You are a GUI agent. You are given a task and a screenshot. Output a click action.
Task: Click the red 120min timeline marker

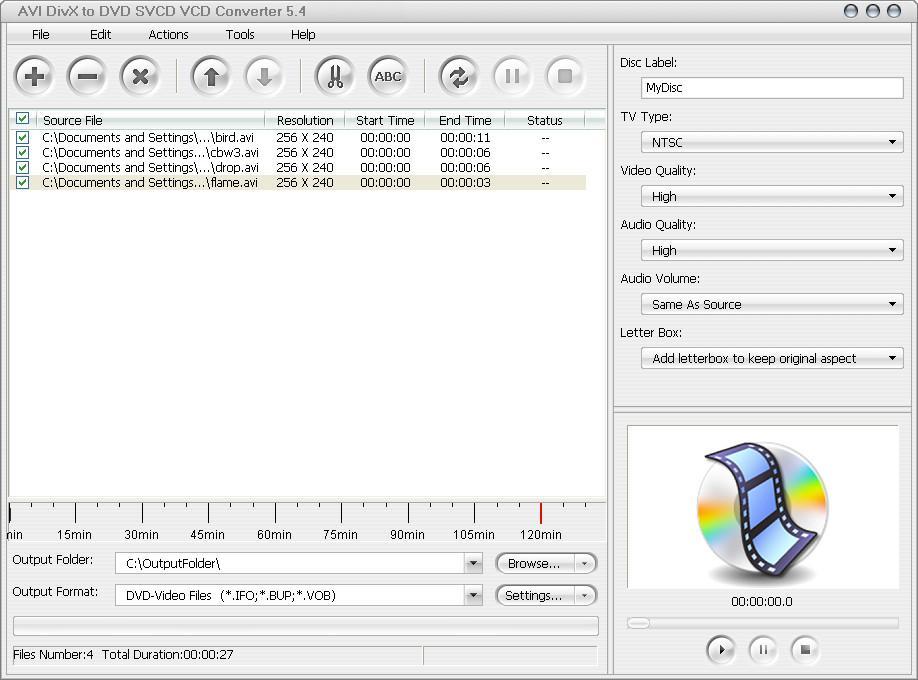(x=540, y=512)
